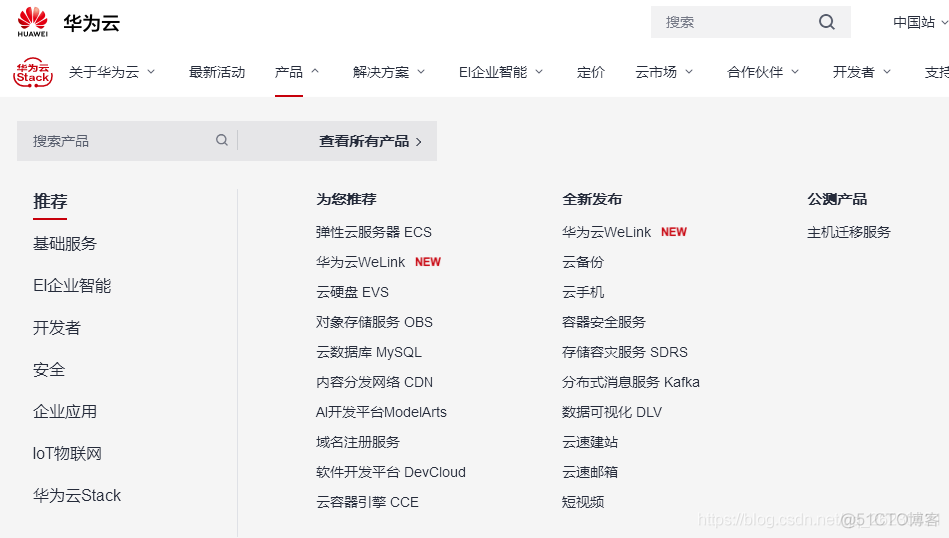Open 云速建站 link
Image resolution: width=949 pixels, height=538 pixels.
click(590, 442)
